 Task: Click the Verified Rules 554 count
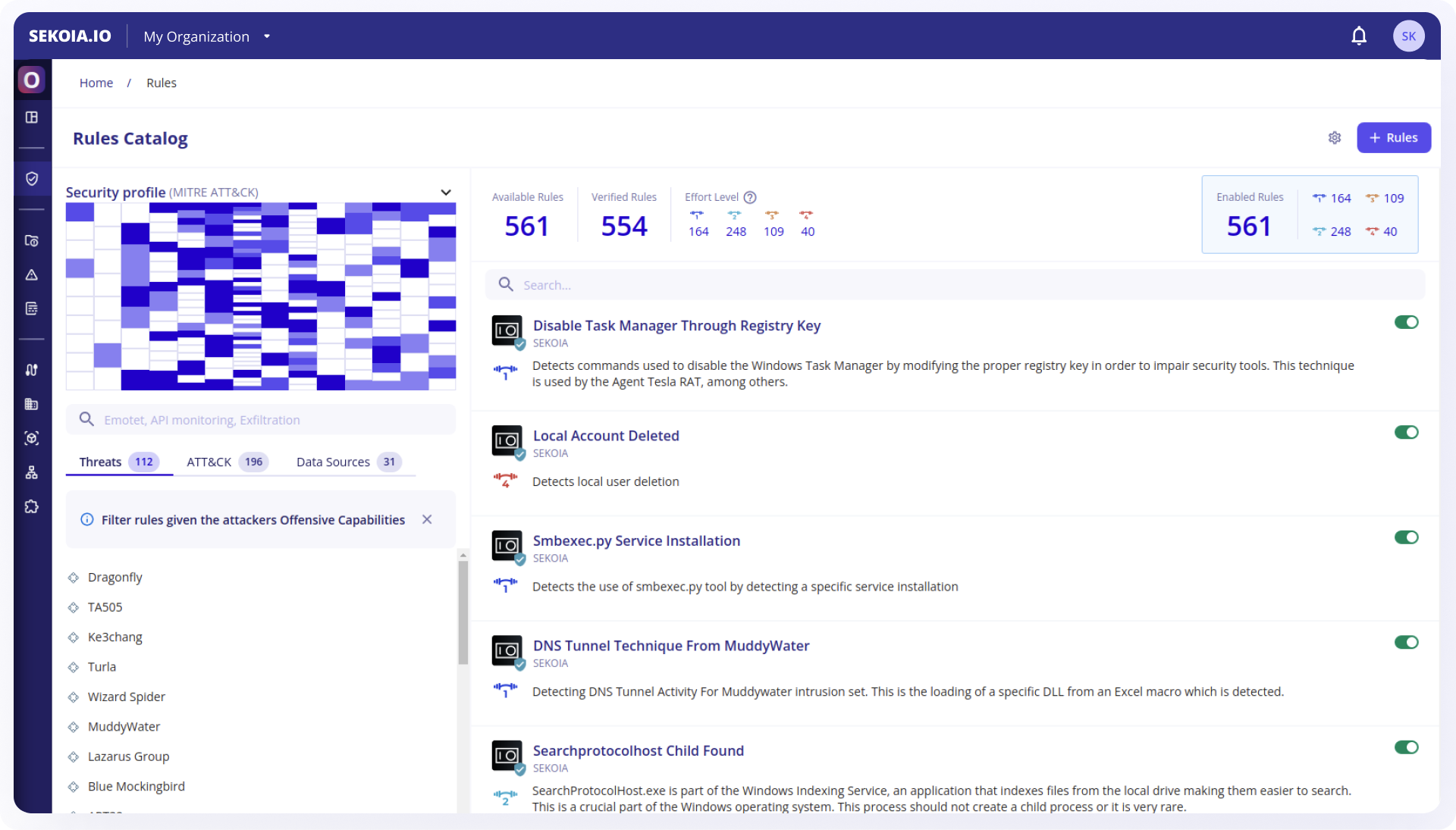(624, 226)
